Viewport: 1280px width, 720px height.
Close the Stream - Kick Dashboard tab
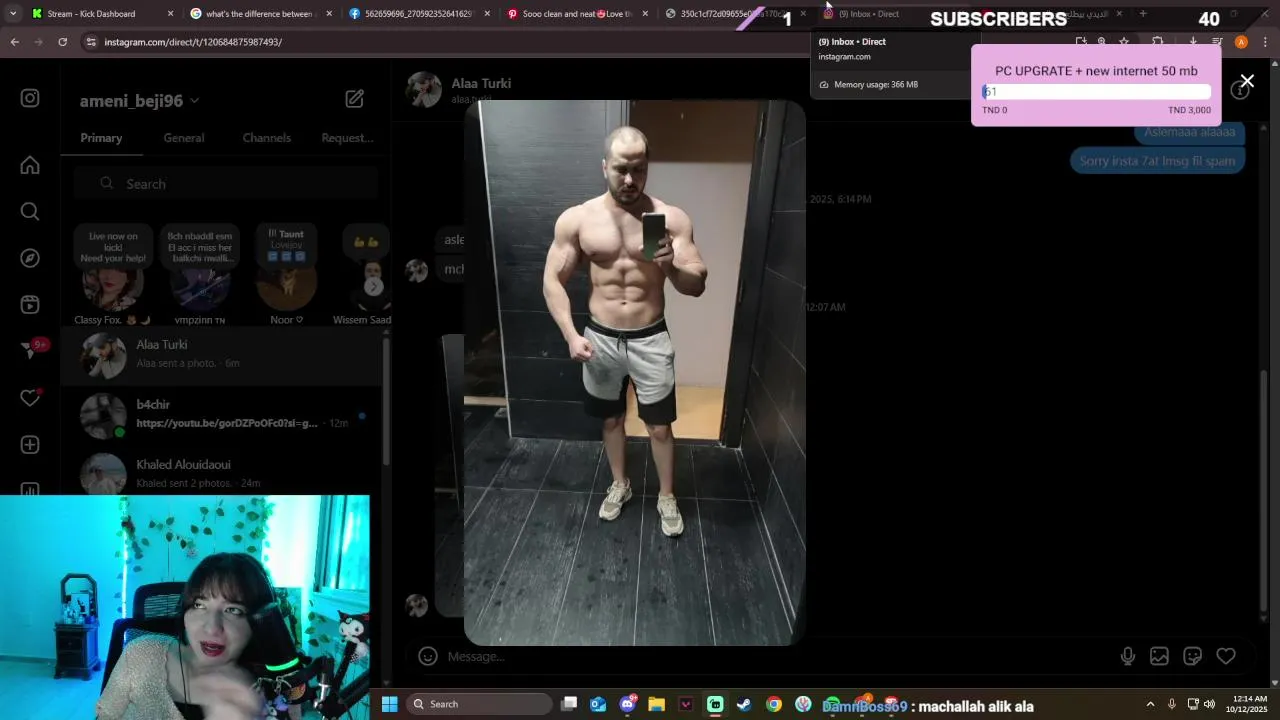170,14
